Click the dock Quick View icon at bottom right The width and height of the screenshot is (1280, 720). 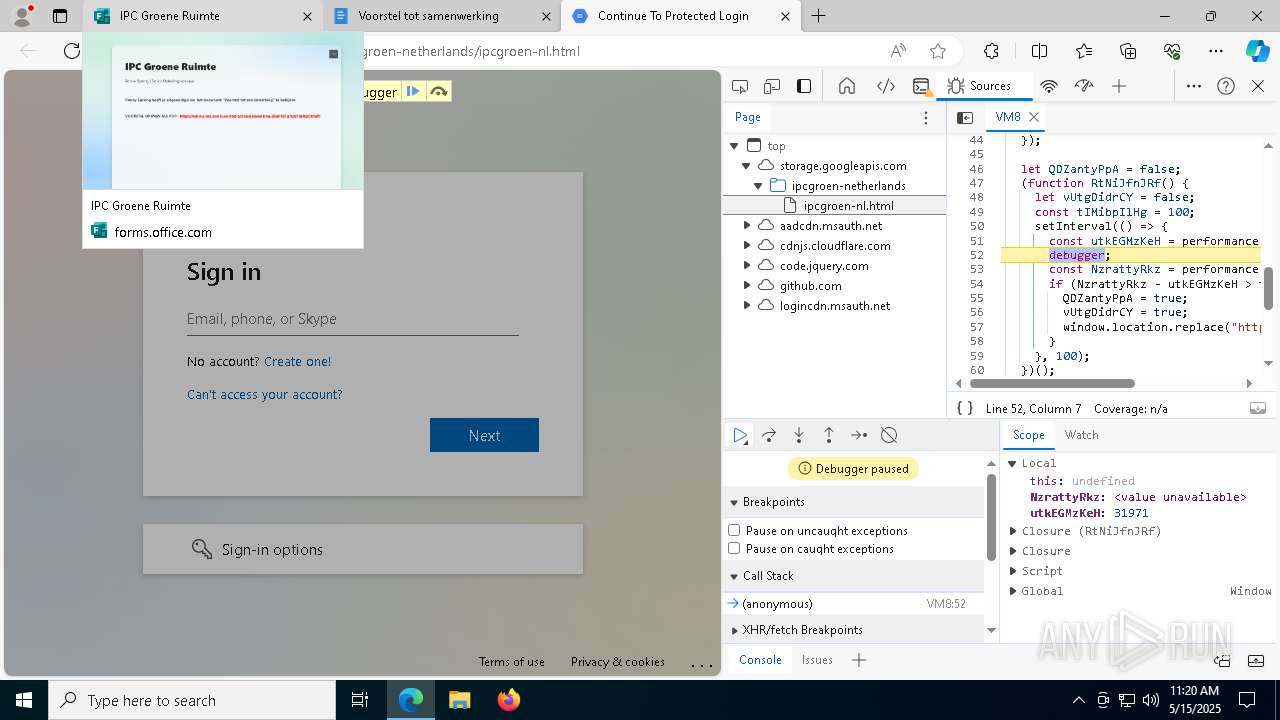1222,660
